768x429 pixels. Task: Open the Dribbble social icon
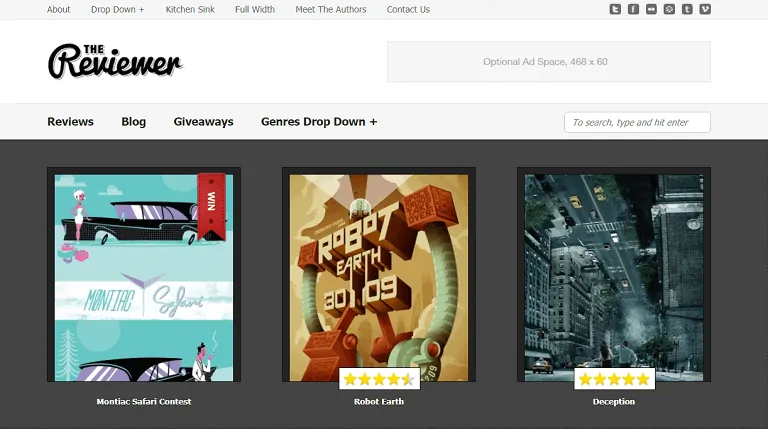[x=669, y=9]
